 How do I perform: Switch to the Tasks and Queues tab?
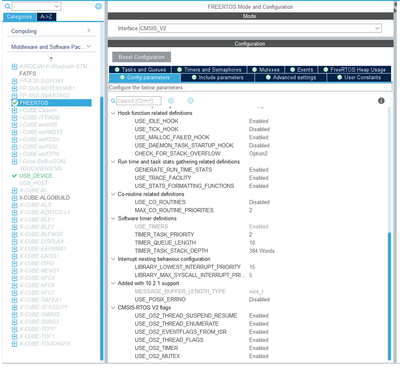point(140,69)
